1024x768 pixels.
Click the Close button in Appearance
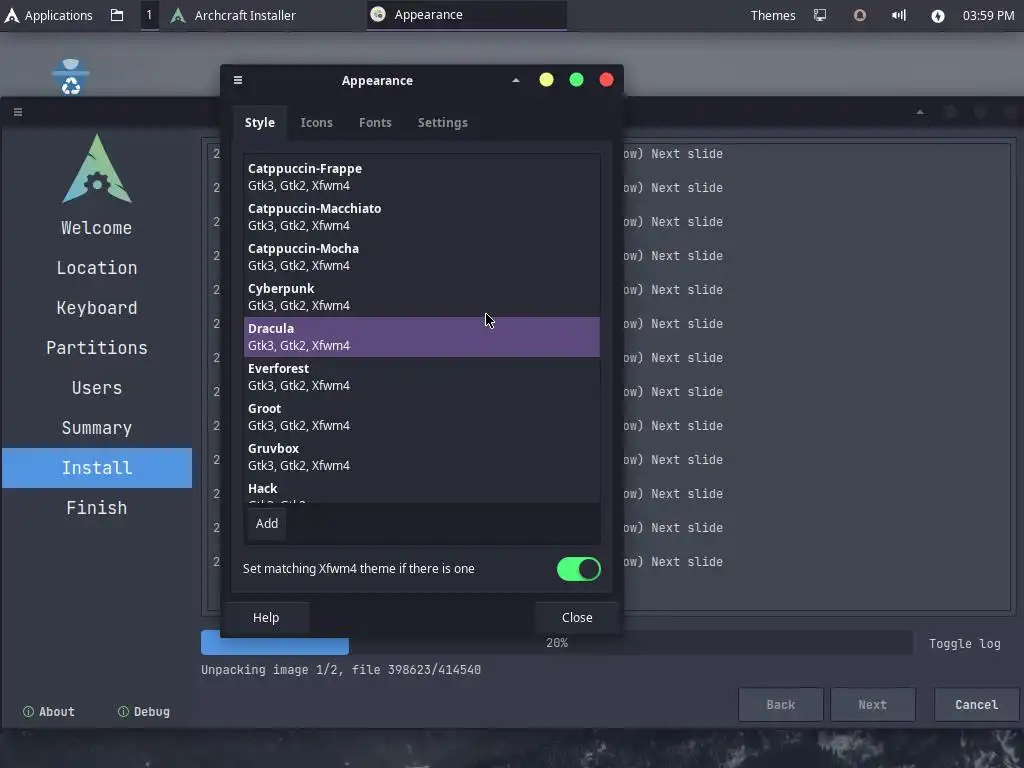point(577,618)
